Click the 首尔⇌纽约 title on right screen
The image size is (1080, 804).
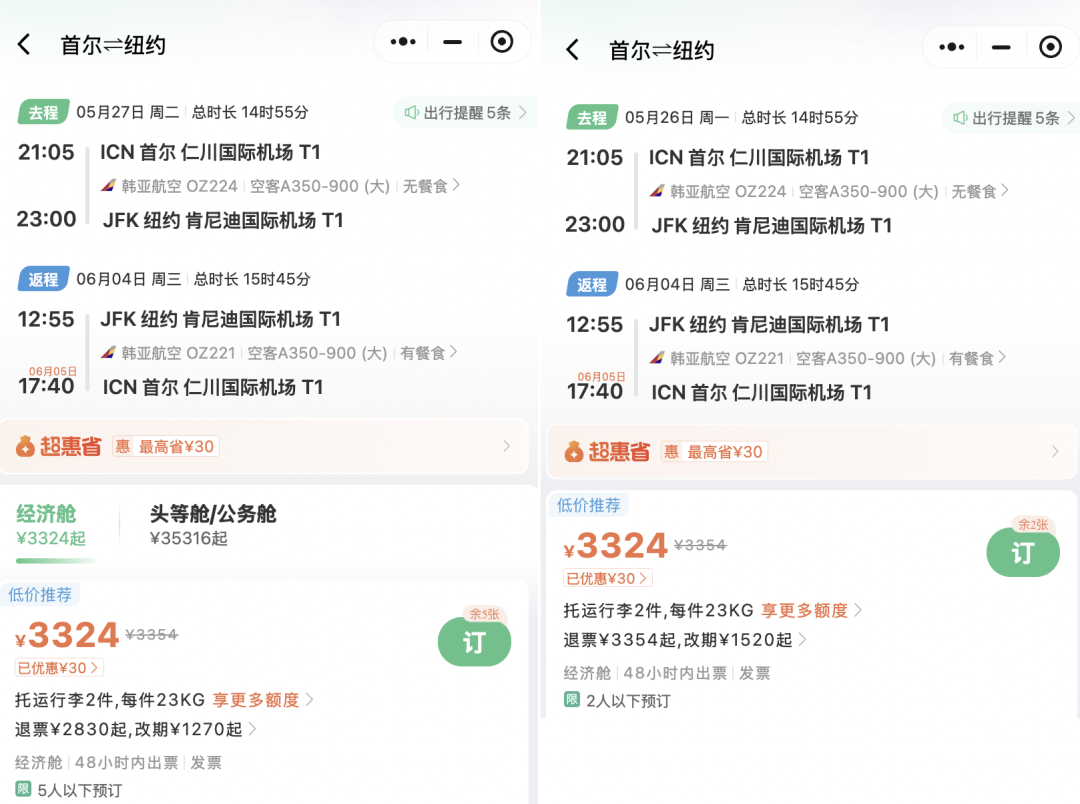coord(661,50)
